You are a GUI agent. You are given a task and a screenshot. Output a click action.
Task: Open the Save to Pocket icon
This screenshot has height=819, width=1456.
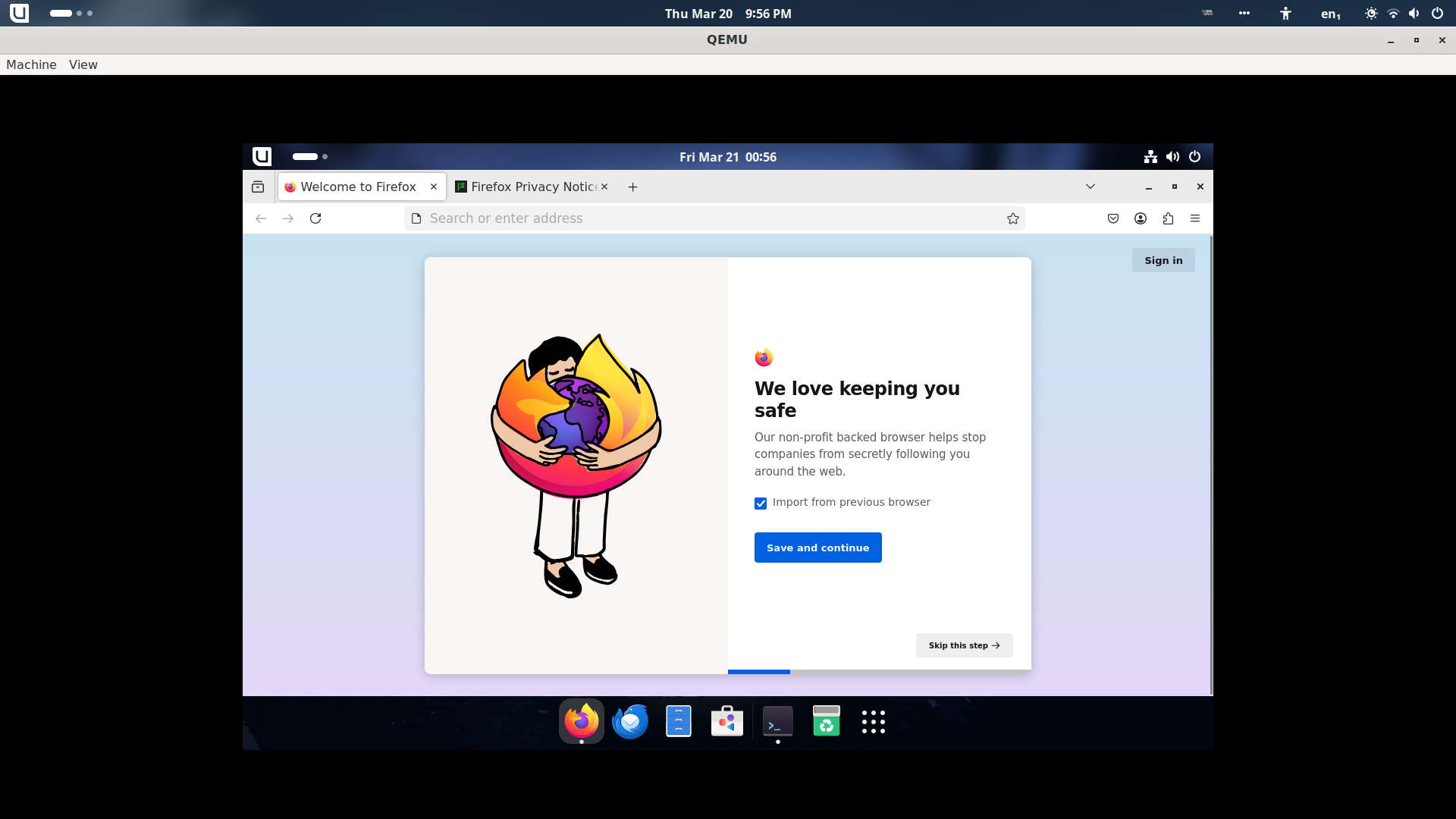click(1112, 218)
